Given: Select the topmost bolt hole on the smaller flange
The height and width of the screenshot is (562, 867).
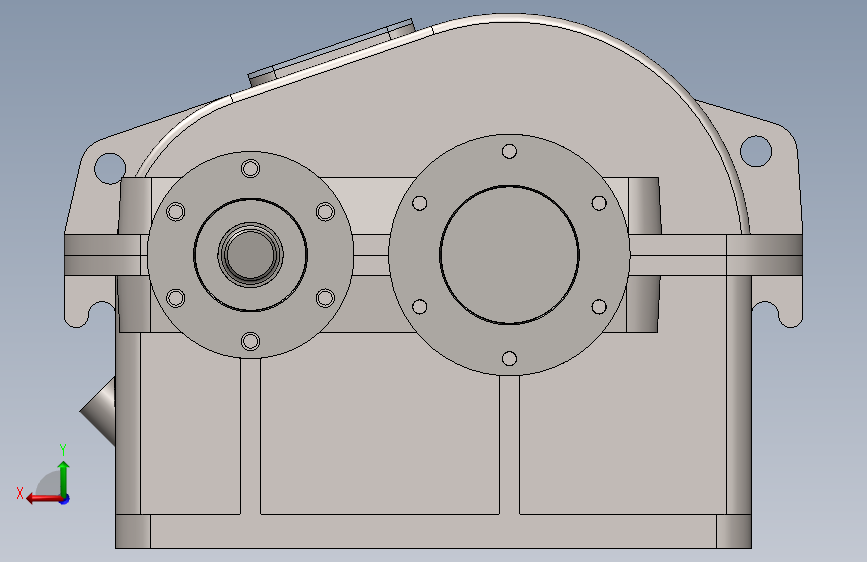Looking at the screenshot, I should pyautogui.click(x=250, y=168).
